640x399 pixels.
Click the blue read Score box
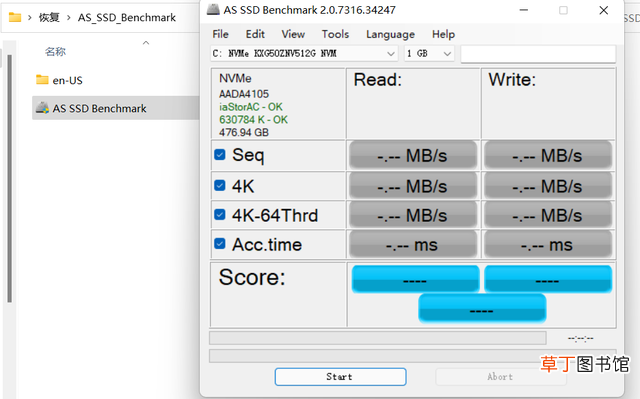pos(416,279)
